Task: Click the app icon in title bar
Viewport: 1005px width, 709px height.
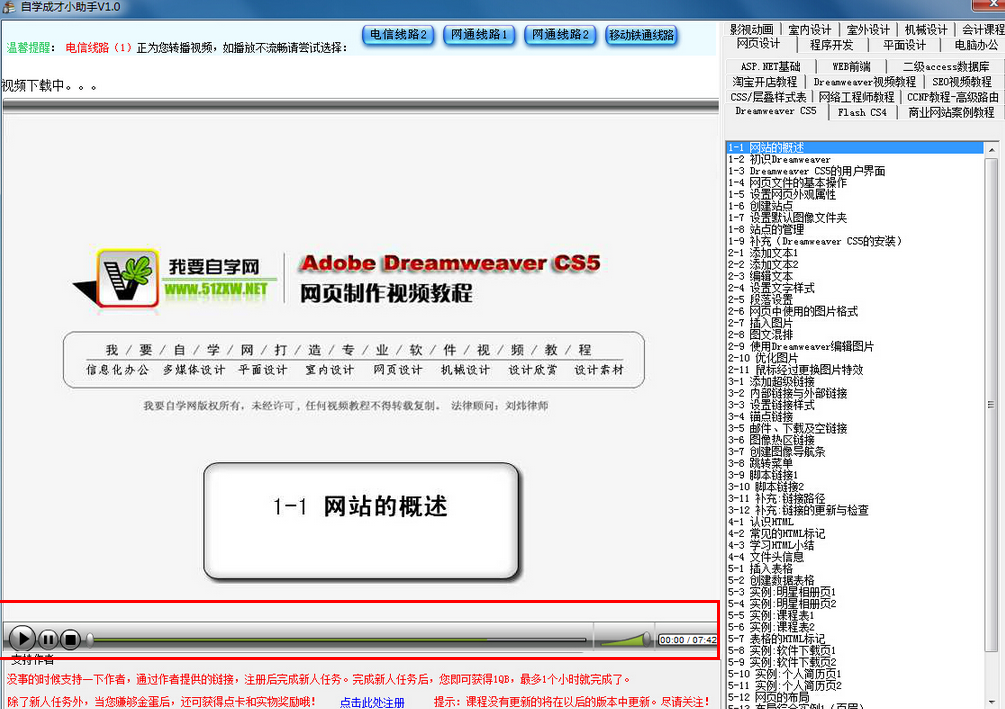Action: coord(8,7)
